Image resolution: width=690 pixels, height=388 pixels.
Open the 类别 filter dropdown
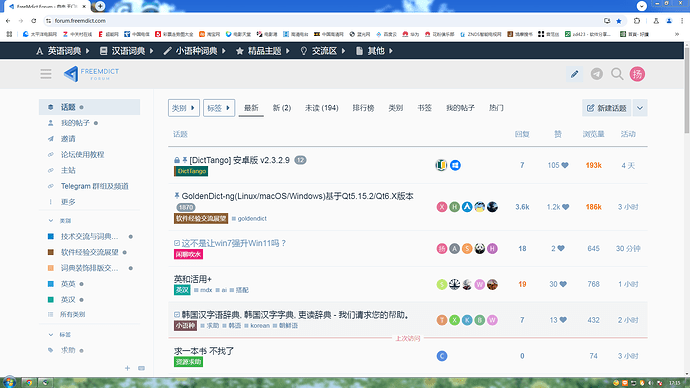(x=184, y=108)
